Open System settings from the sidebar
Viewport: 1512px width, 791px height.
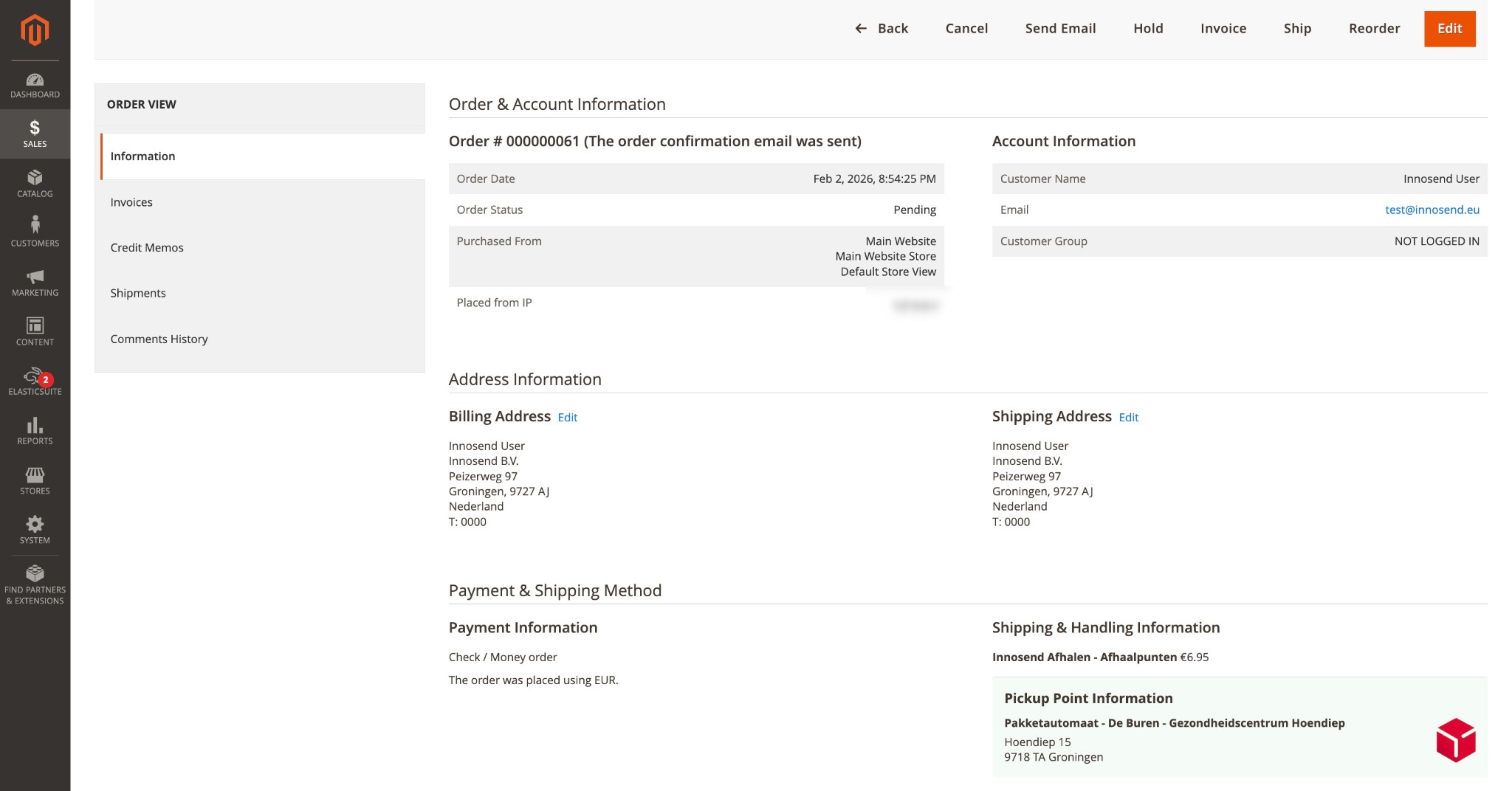point(35,529)
